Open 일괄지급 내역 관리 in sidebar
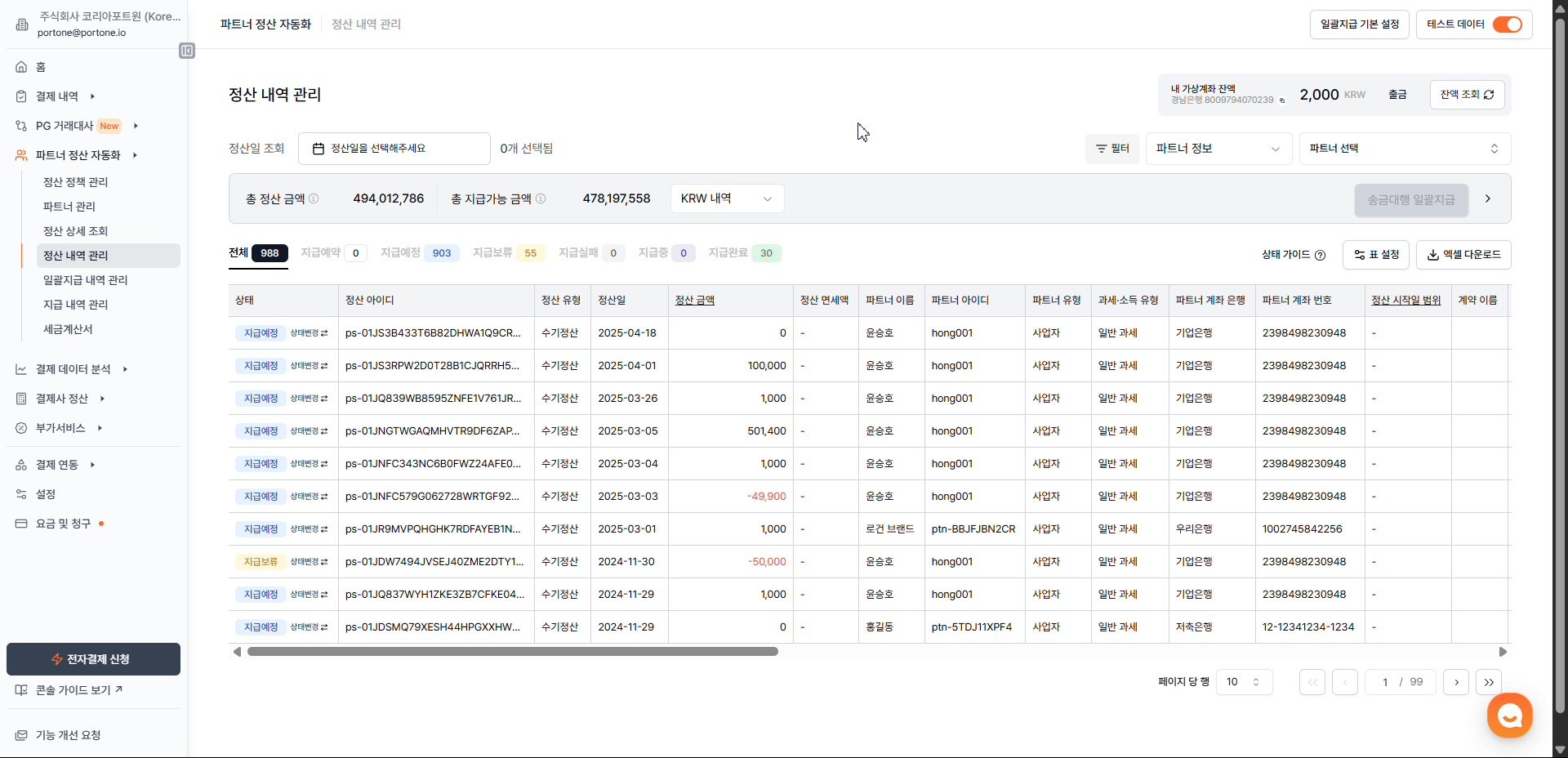 pyautogui.click(x=85, y=280)
